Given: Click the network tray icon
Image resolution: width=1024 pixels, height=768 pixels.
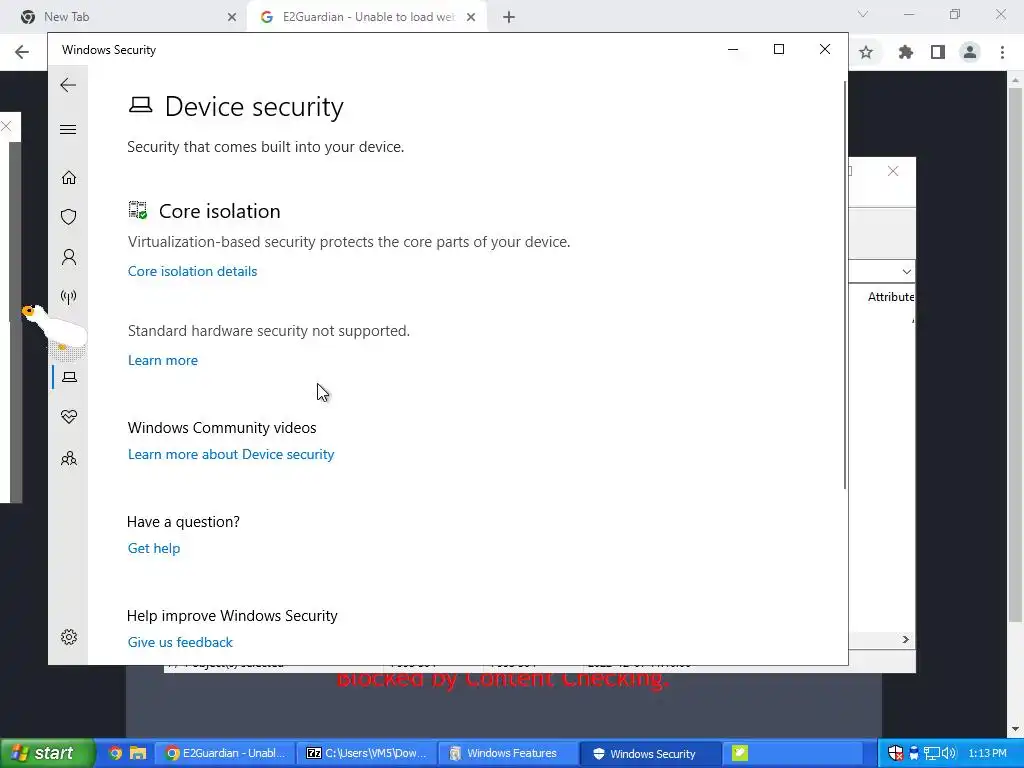Looking at the screenshot, I should [x=932, y=753].
